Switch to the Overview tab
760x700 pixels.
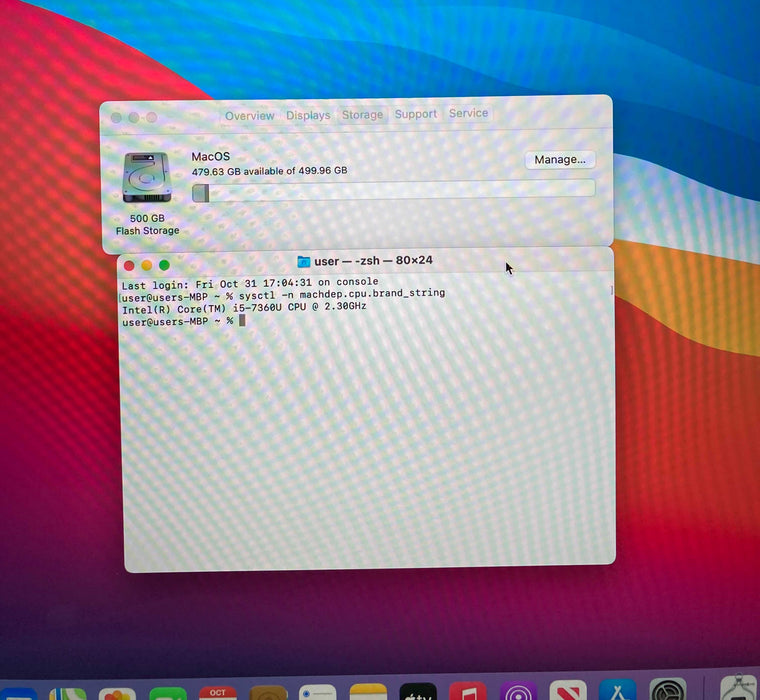249,116
